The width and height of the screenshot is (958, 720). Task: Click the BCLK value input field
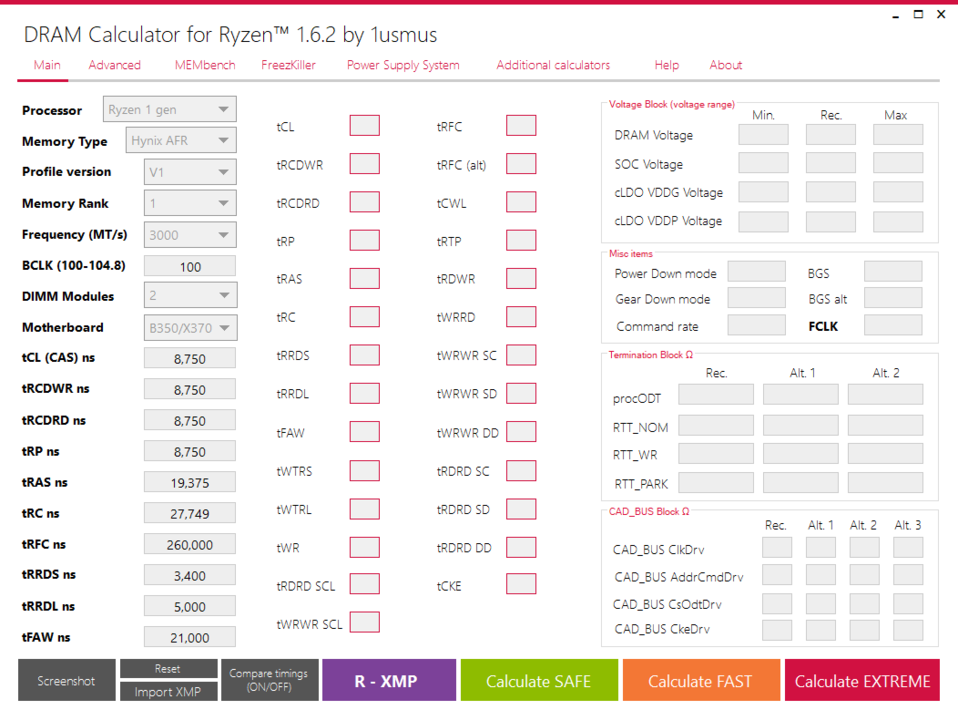click(190, 267)
